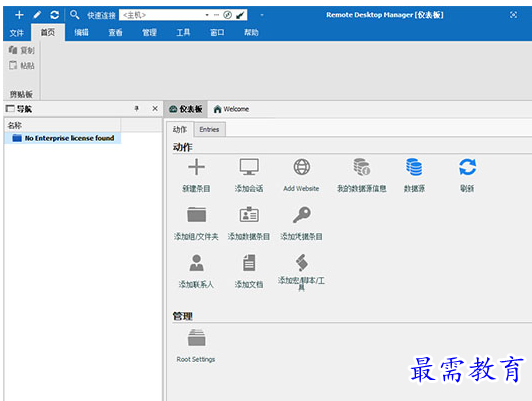Open the host field dropdown arrow
This screenshot has width=532, height=401.
[x=207, y=15]
